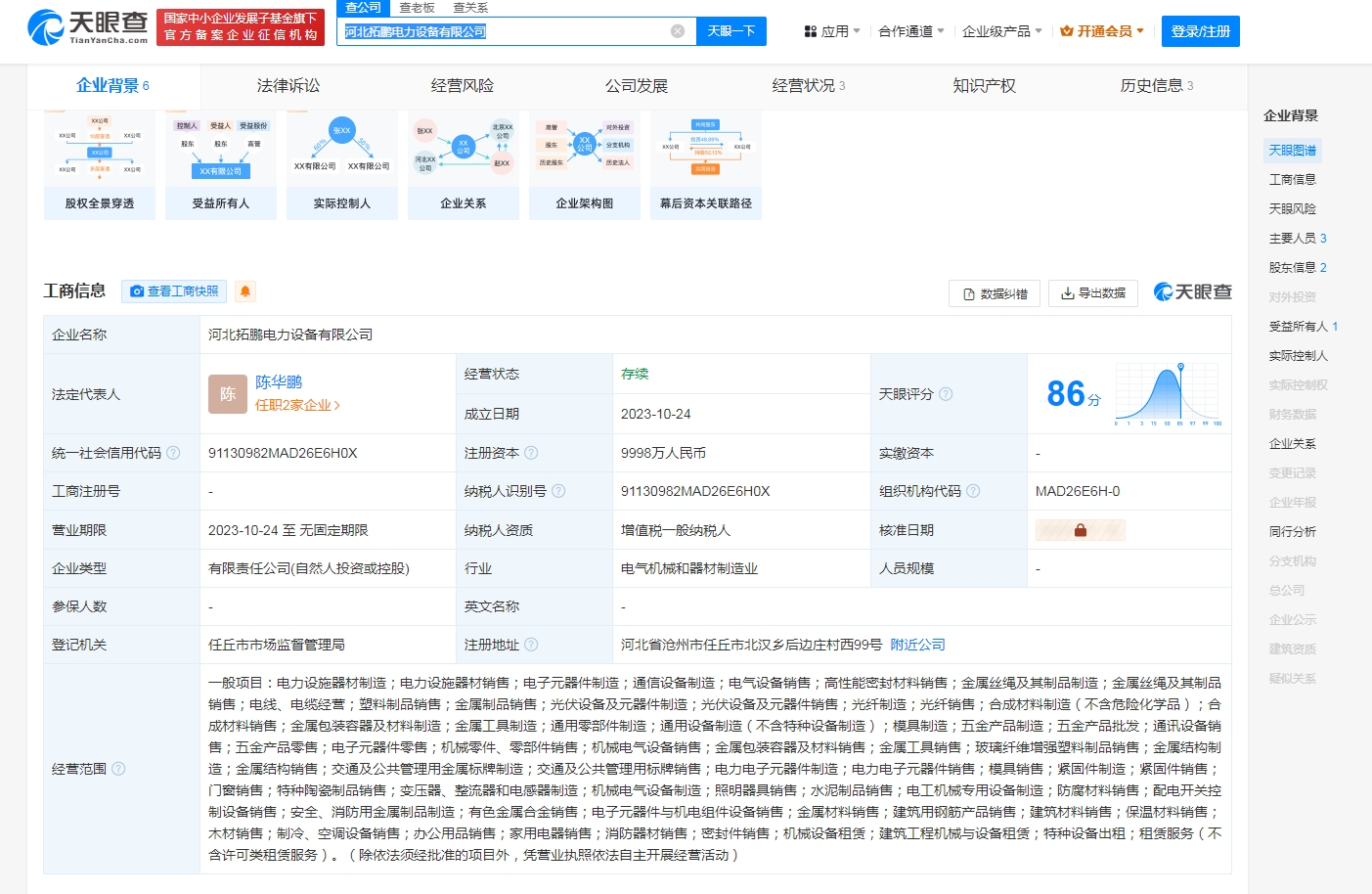The image size is (1372, 894).
Task: Select the 查公司 search tab
Action: (x=363, y=8)
